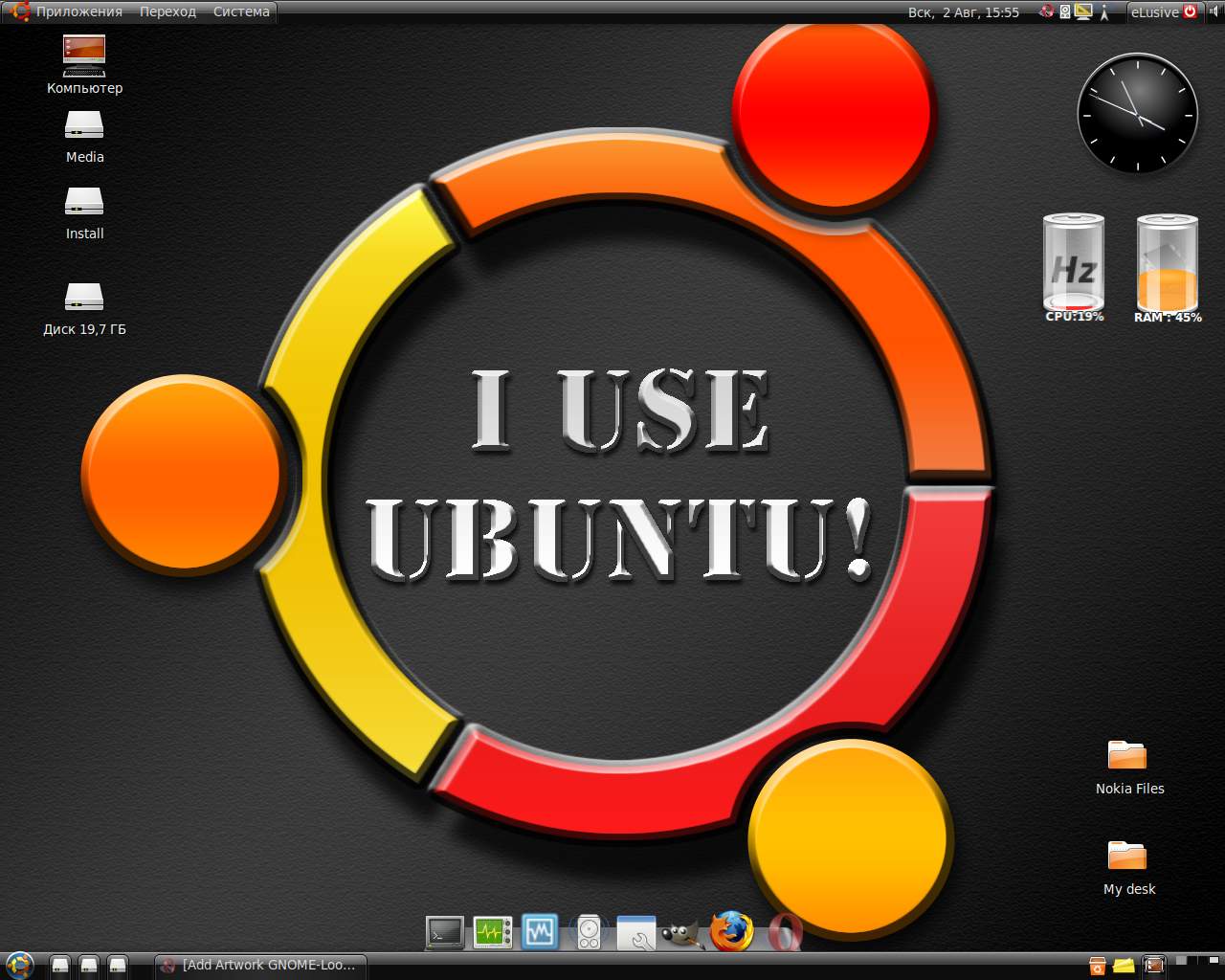Open the Приложения menu
The width and height of the screenshot is (1225, 980).
(x=79, y=11)
